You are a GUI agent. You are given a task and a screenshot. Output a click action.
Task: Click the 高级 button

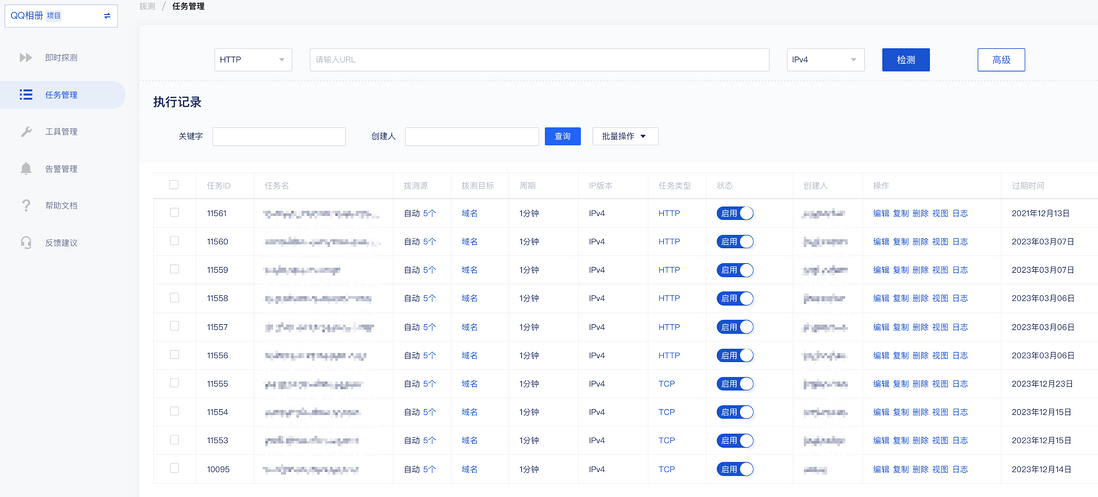(x=1001, y=60)
